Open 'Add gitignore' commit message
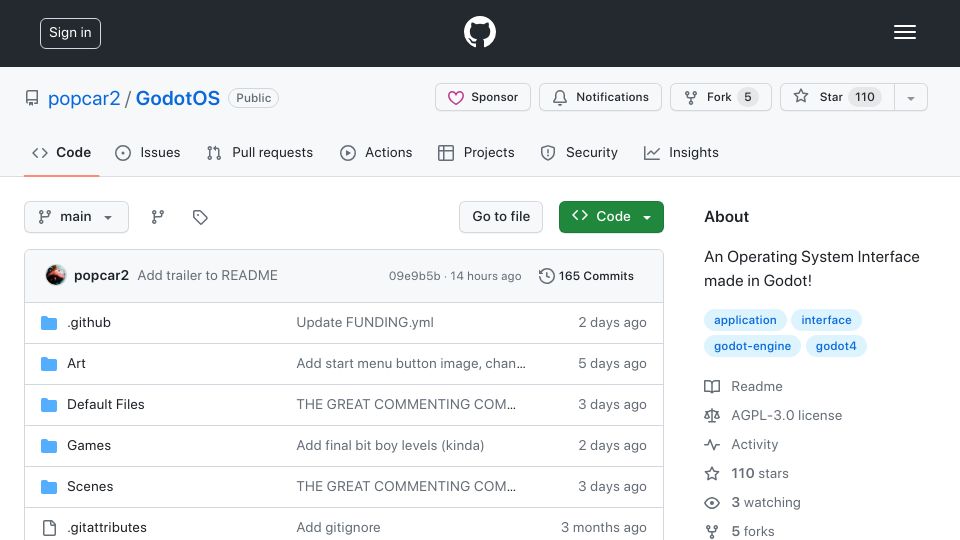The width and height of the screenshot is (960, 540). tap(338, 528)
